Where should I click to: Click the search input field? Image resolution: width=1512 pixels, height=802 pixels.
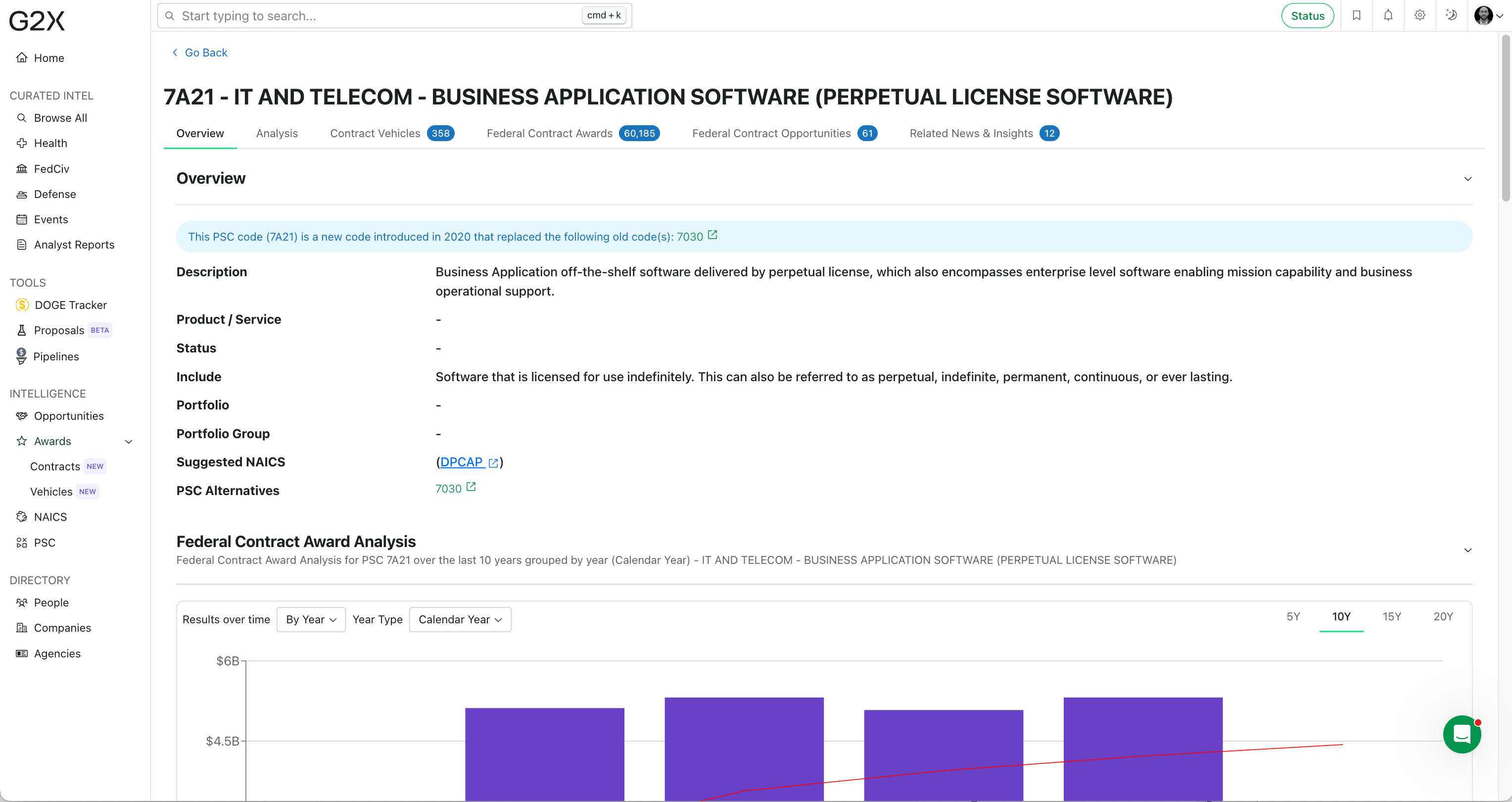click(394, 16)
